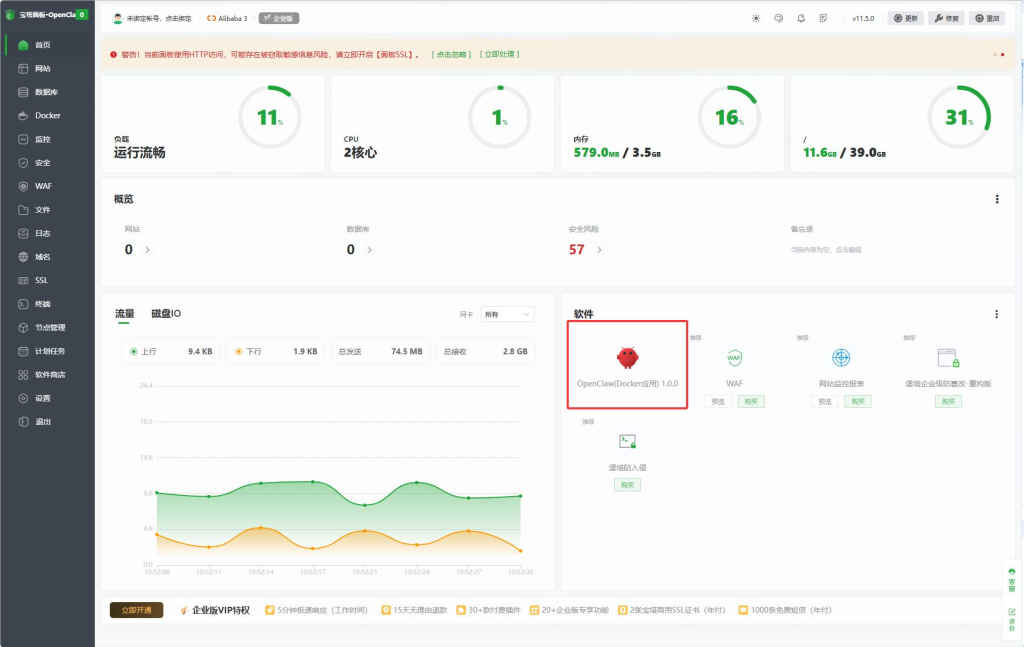Click the alert banner's second pagination dot
This screenshot has width=1024, height=647.
tap(1002, 54)
